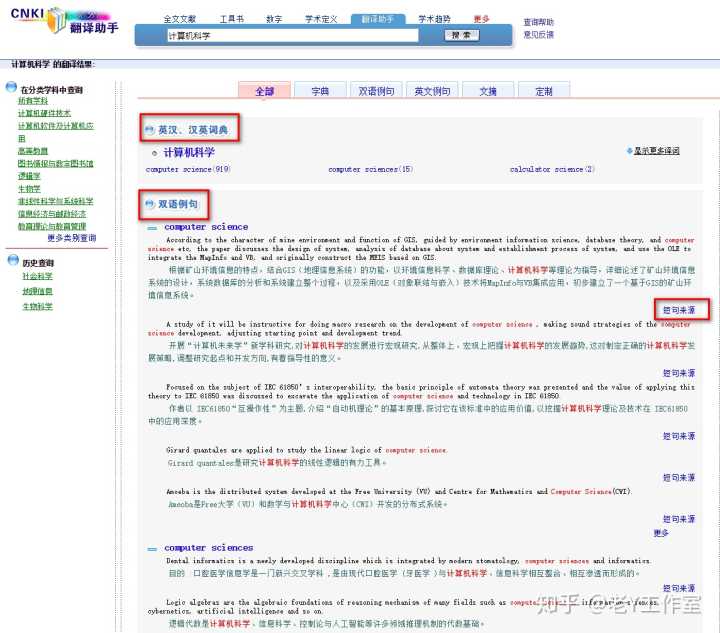This screenshot has height=633, width=720.
Task: Click 生物学 subject link
Action: 29,189
